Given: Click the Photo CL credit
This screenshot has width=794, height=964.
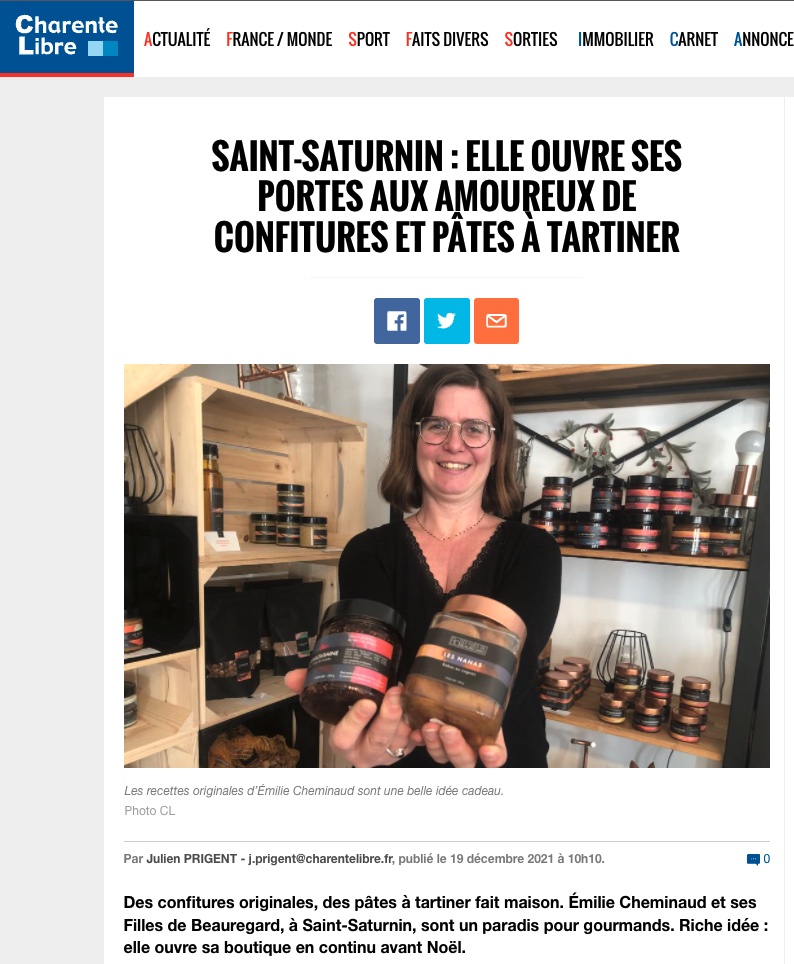Looking at the screenshot, I should (x=149, y=811).
